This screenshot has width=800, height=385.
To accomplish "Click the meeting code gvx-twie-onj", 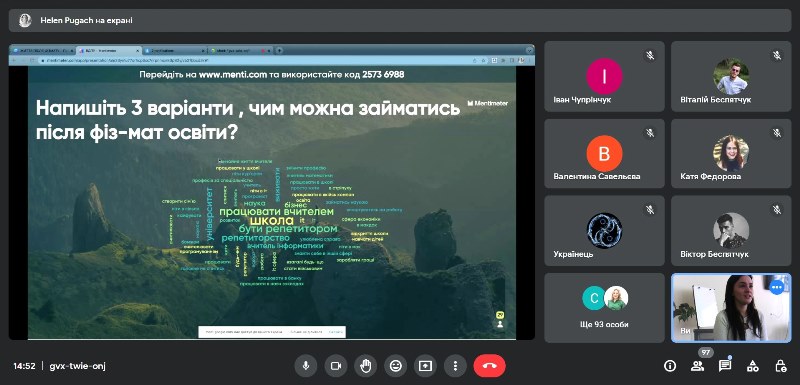I will (x=78, y=366).
